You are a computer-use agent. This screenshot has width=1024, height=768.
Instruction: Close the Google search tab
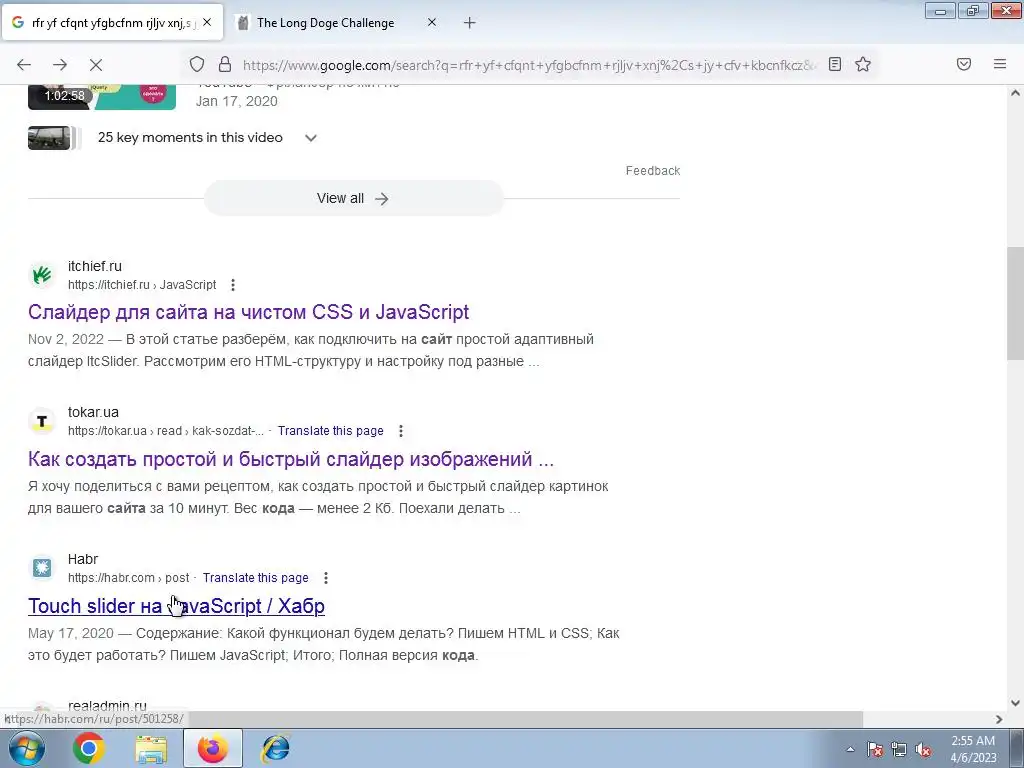[207, 22]
